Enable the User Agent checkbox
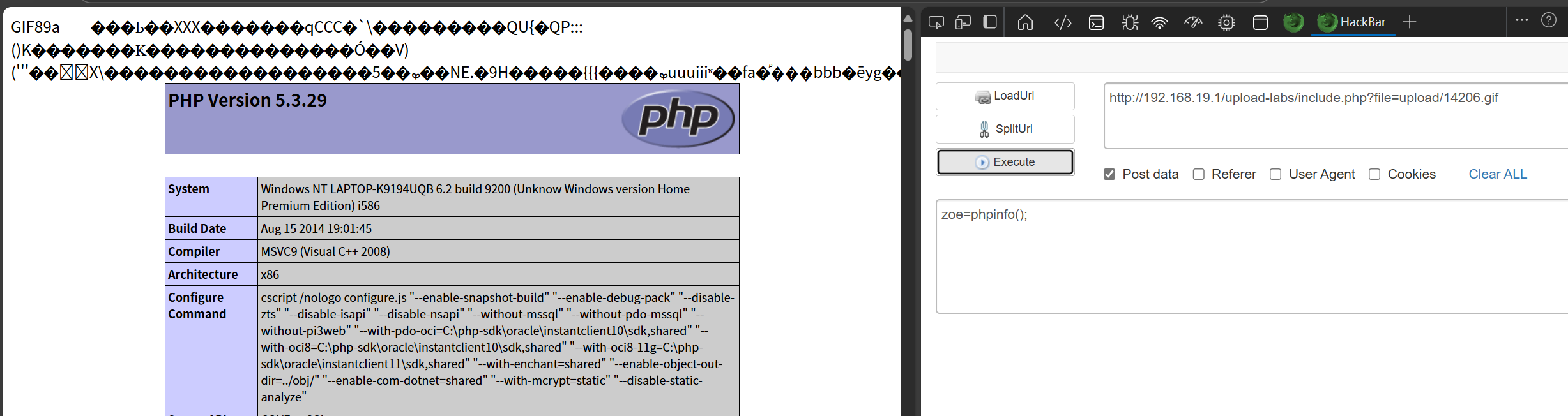 tap(1275, 174)
